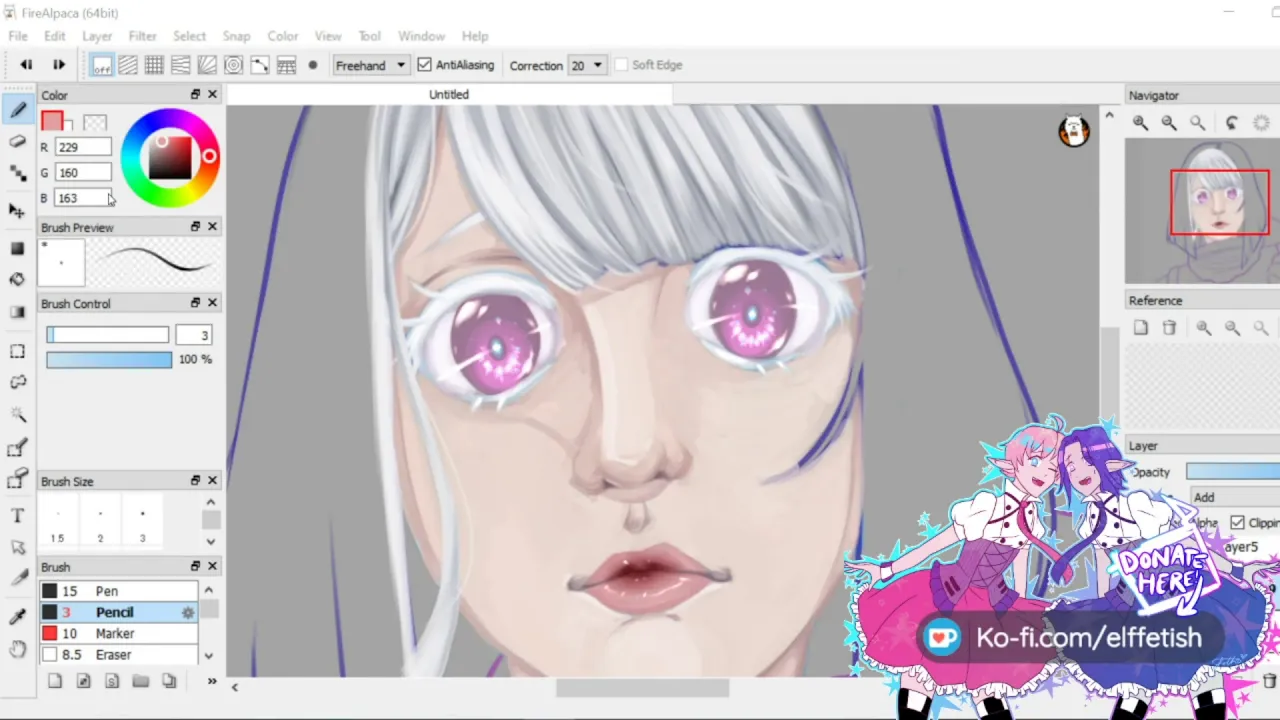
Task: Select the Lasso tool
Action: tap(18, 382)
